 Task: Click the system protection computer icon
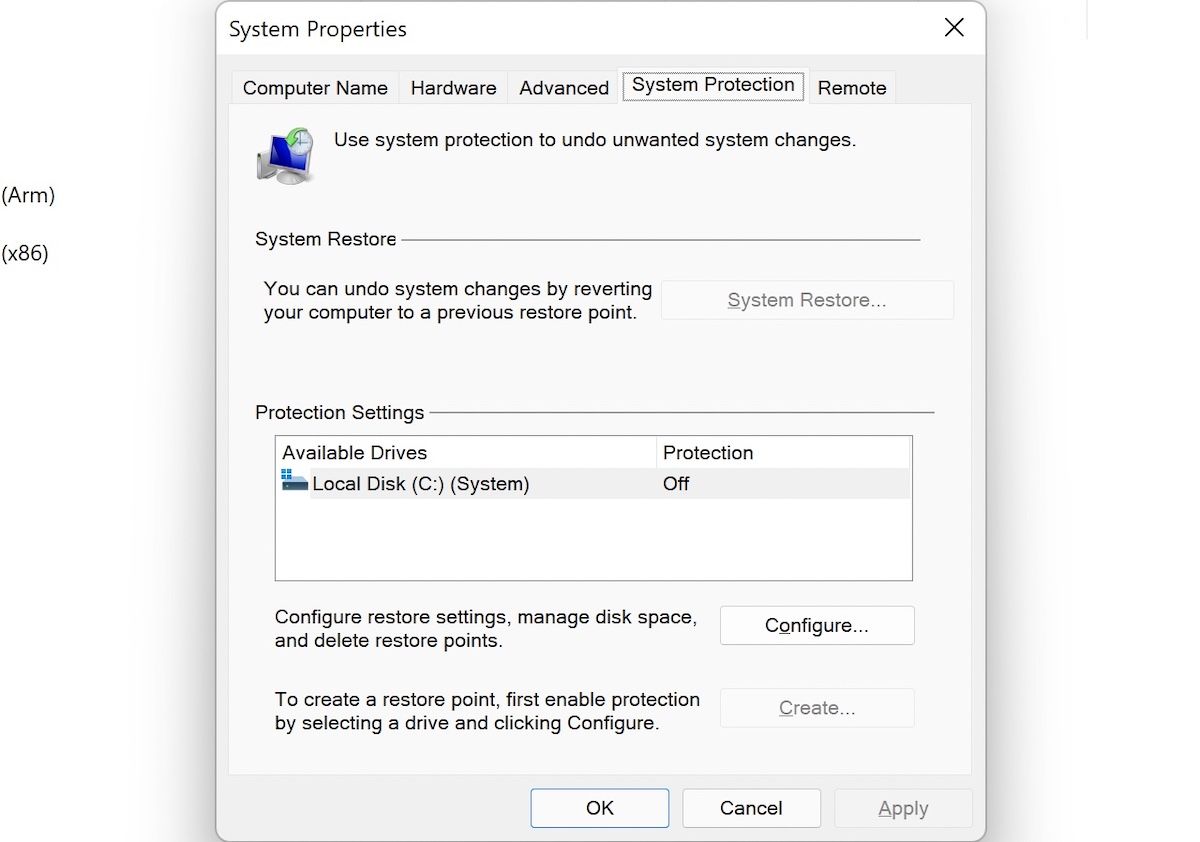(287, 152)
